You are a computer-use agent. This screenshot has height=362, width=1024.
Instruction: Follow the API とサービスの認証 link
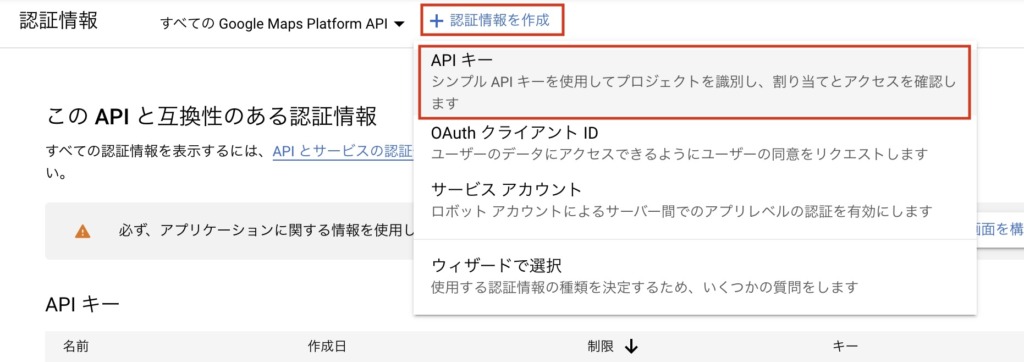(343, 151)
